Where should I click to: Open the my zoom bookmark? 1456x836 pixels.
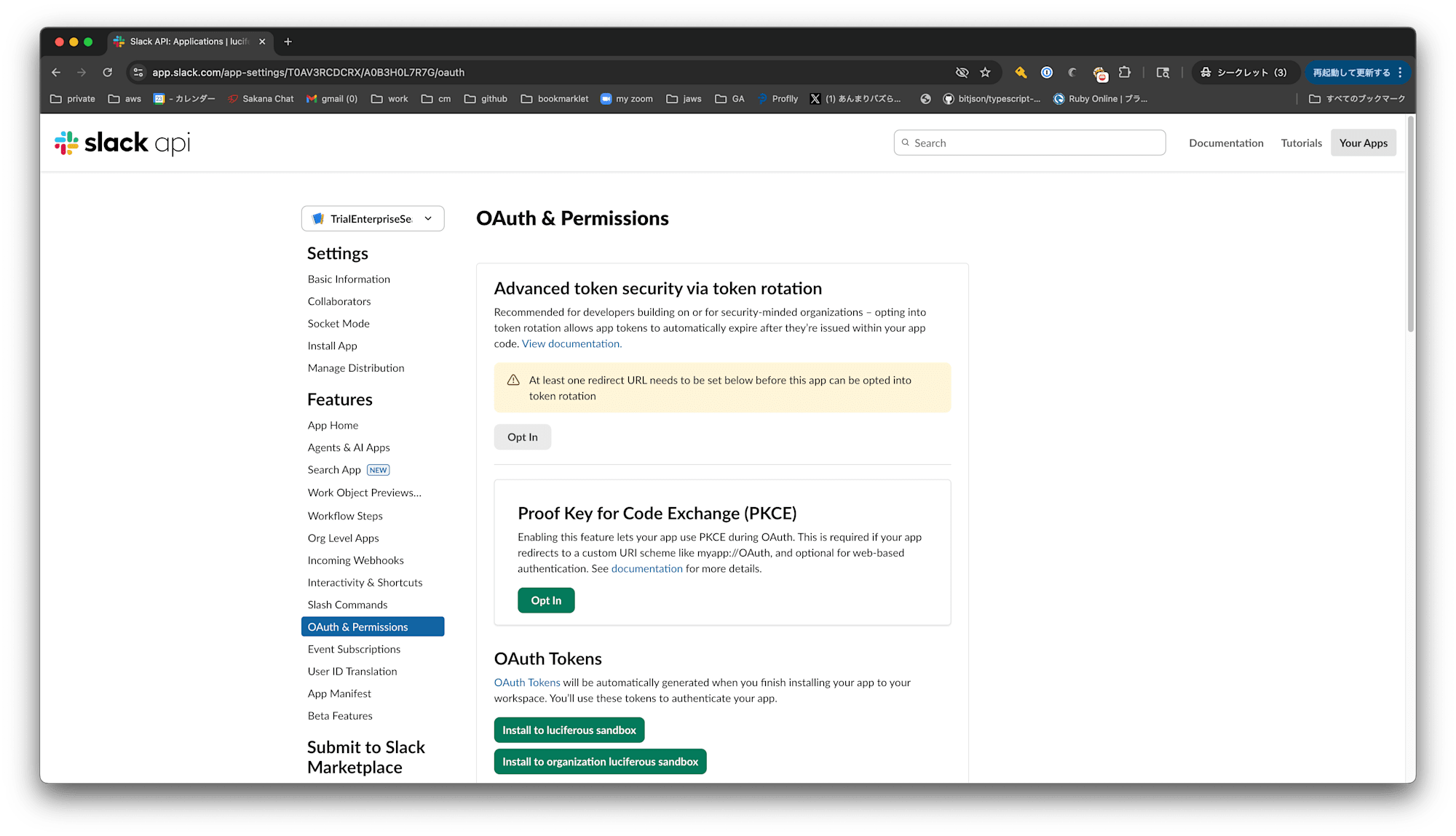click(x=626, y=99)
